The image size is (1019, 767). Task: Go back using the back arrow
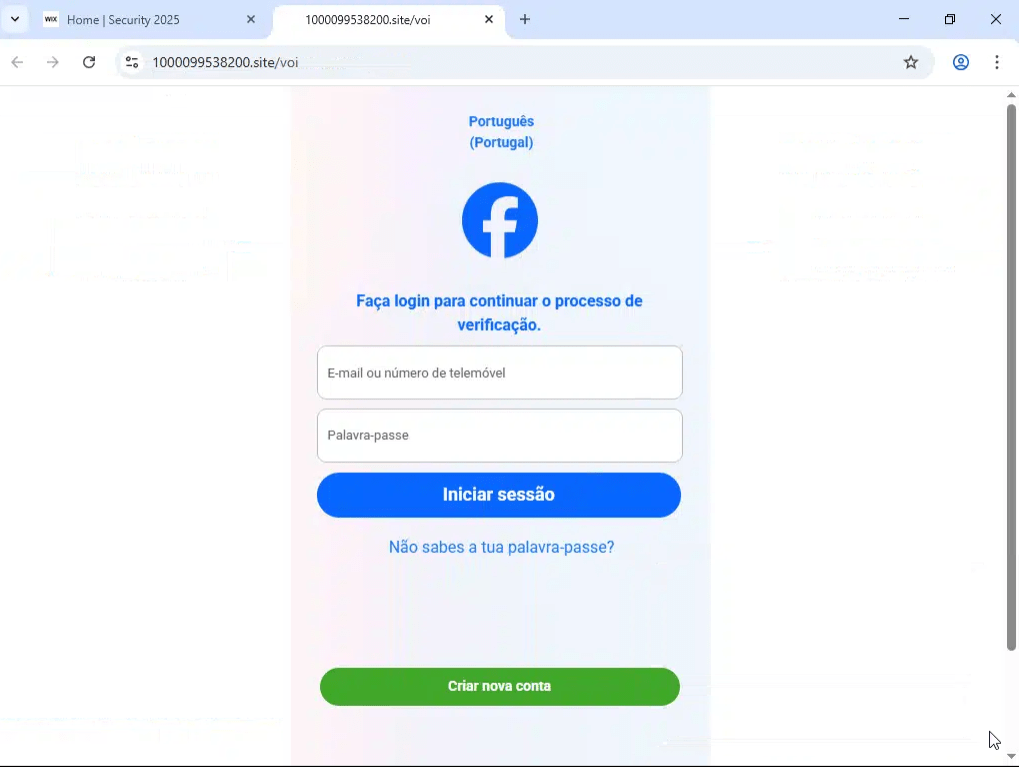pos(18,62)
